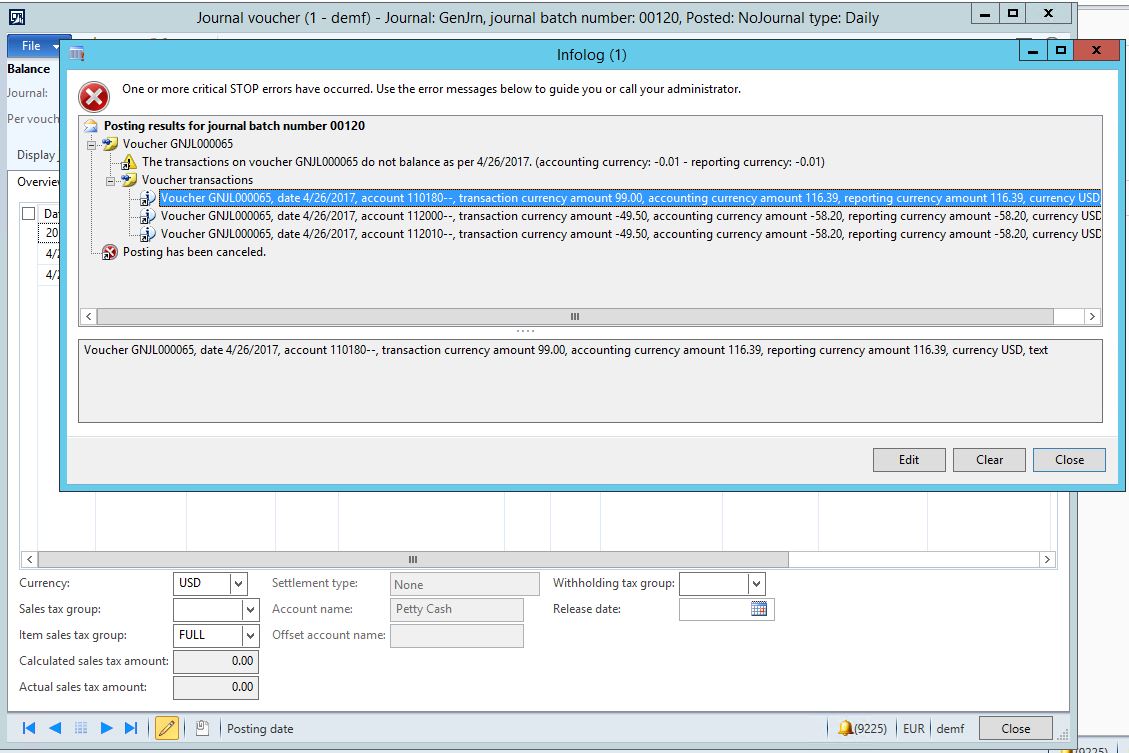Collapse the Voucher transactions node
Image resolution: width=1129 pixels, height=753 pixels.
click(112, 180)
